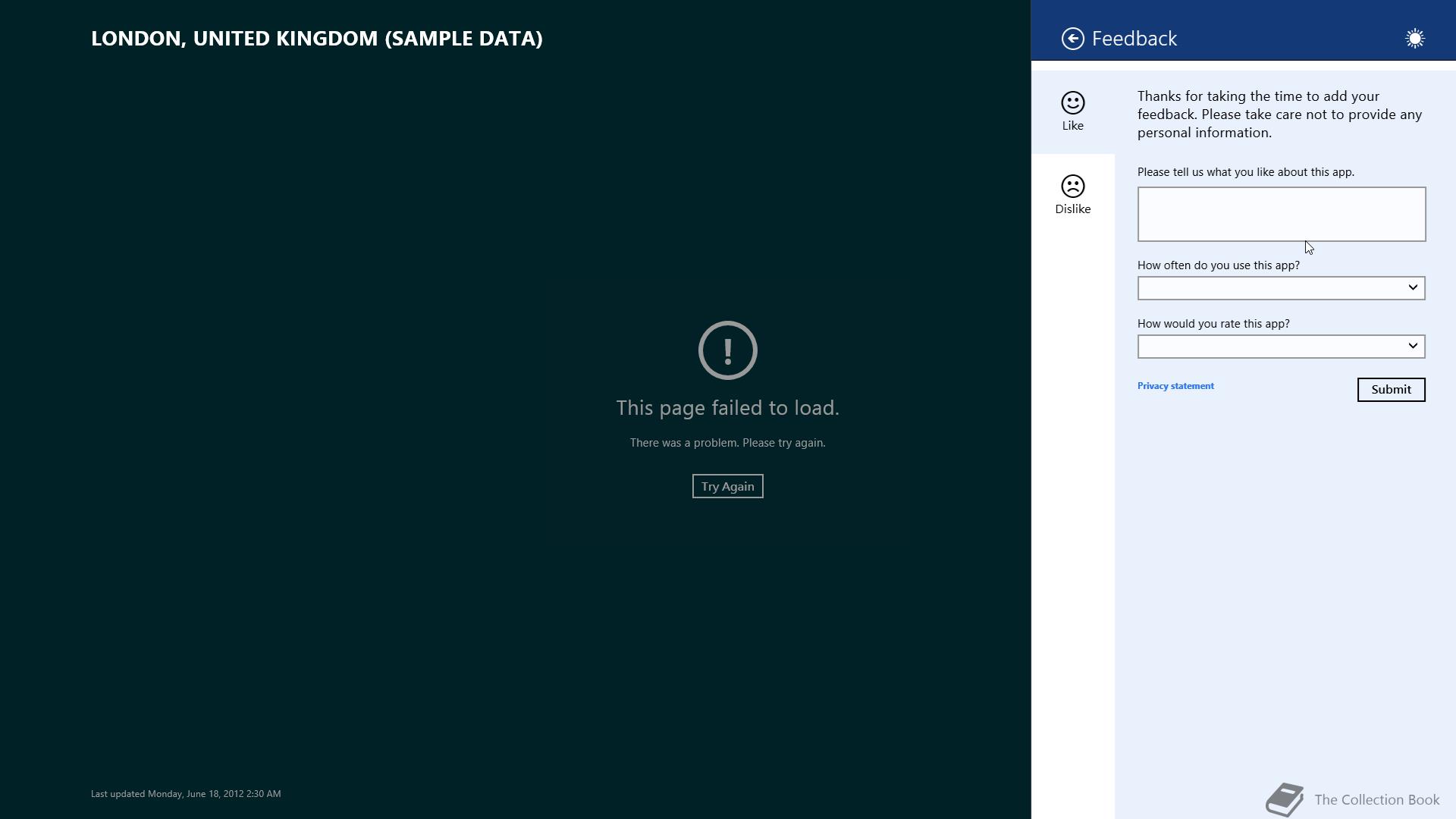
Task: Select the Like smiley face tab
Action: tap(1072, 112)
